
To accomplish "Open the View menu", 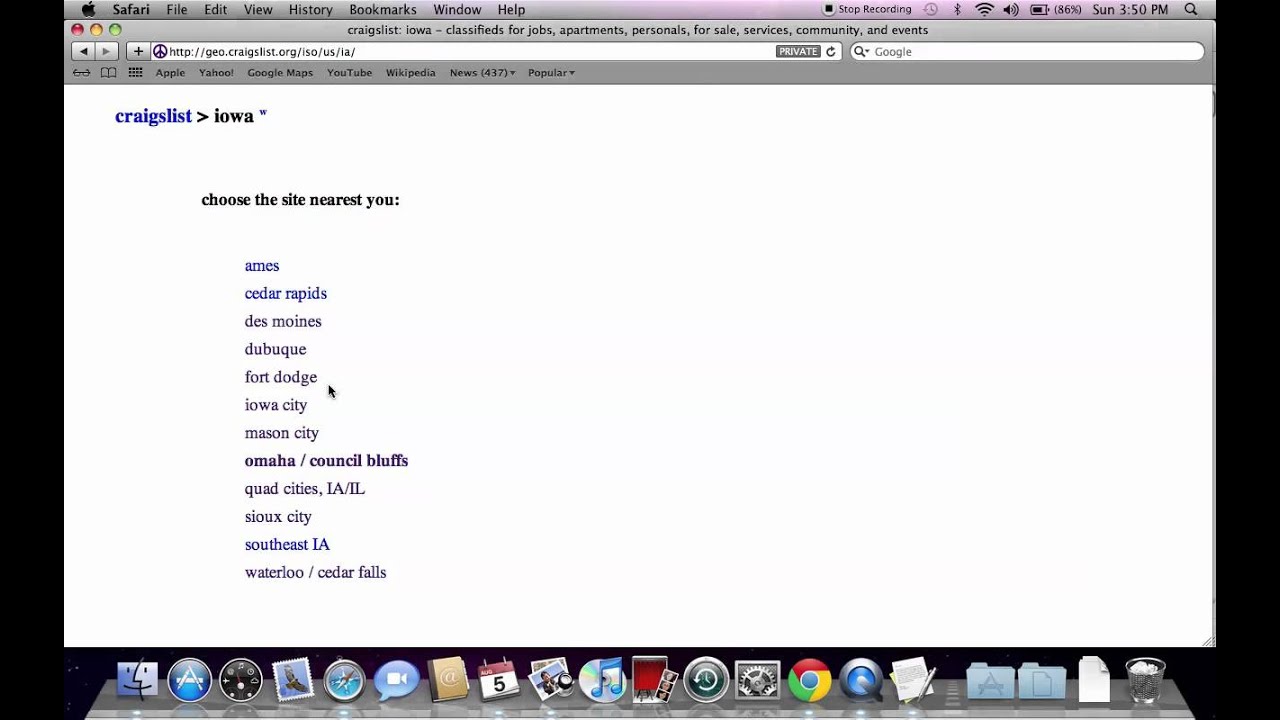I will [x=258, y=10].
